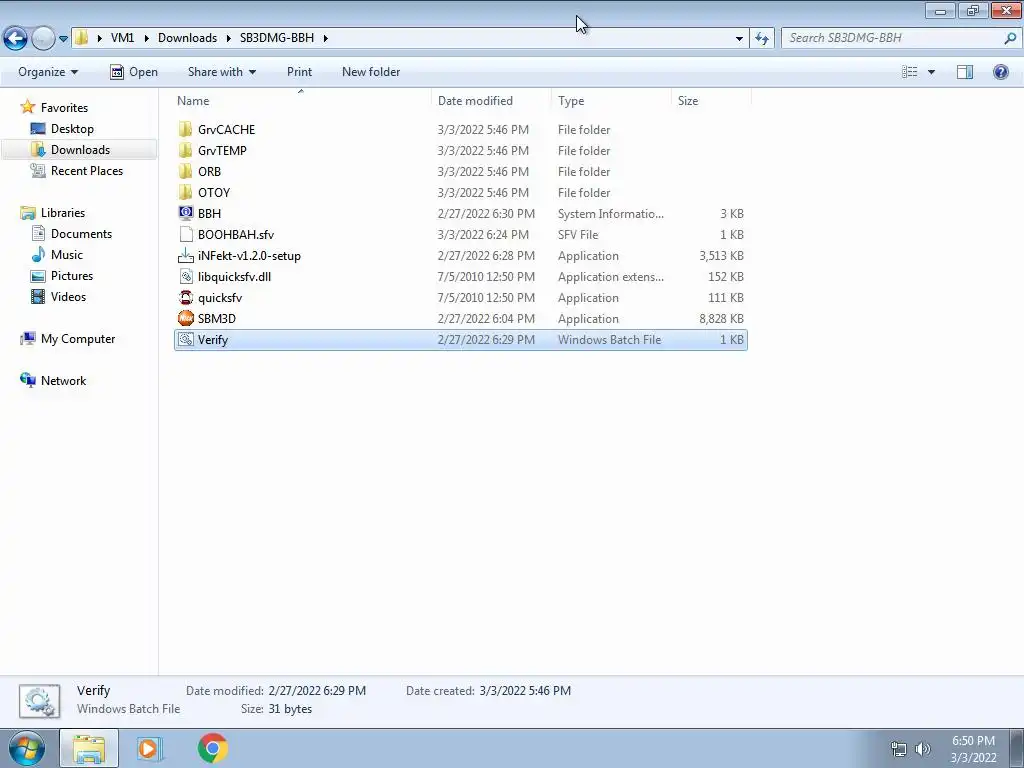Viewport: 1024px width, 768px height.
Task: Select the OTOY folder icon
Action: click(185, 193)
